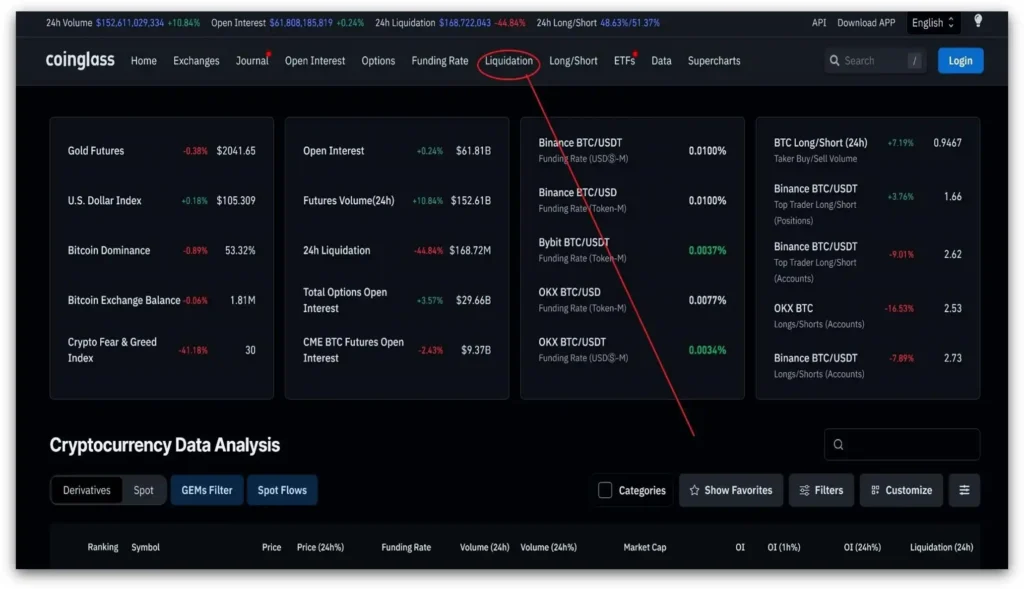Click the Gold Futures row
The image size is (1024, 589).
tap(161, 151)
